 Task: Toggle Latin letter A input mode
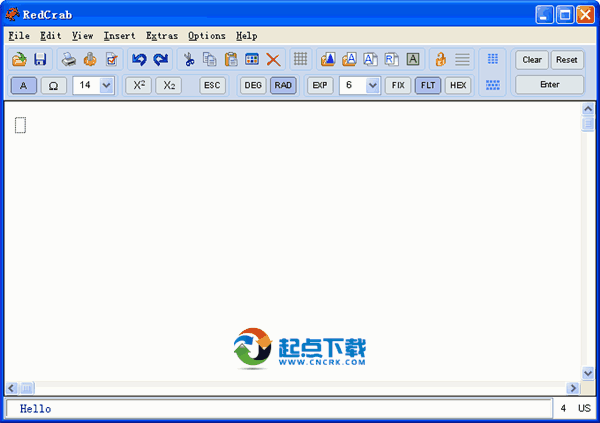(x=24, y=85)
